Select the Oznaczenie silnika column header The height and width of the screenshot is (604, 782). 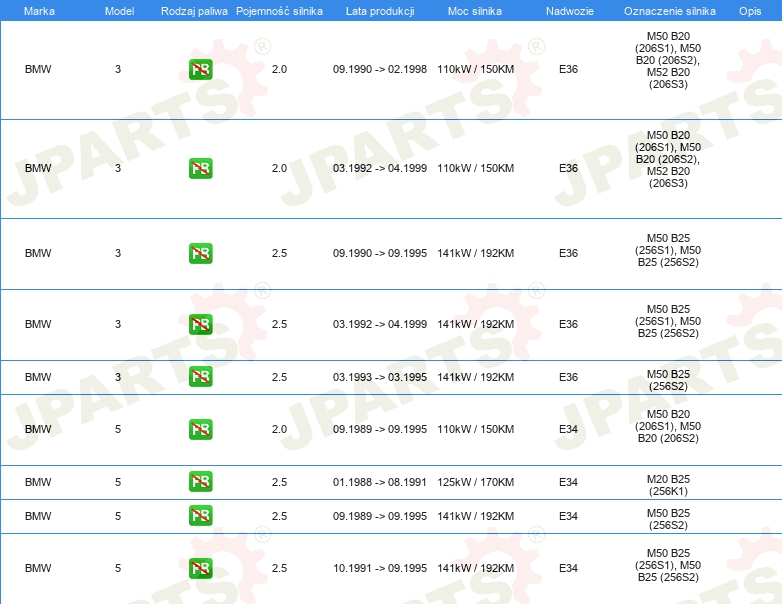(x=670, y=11)
